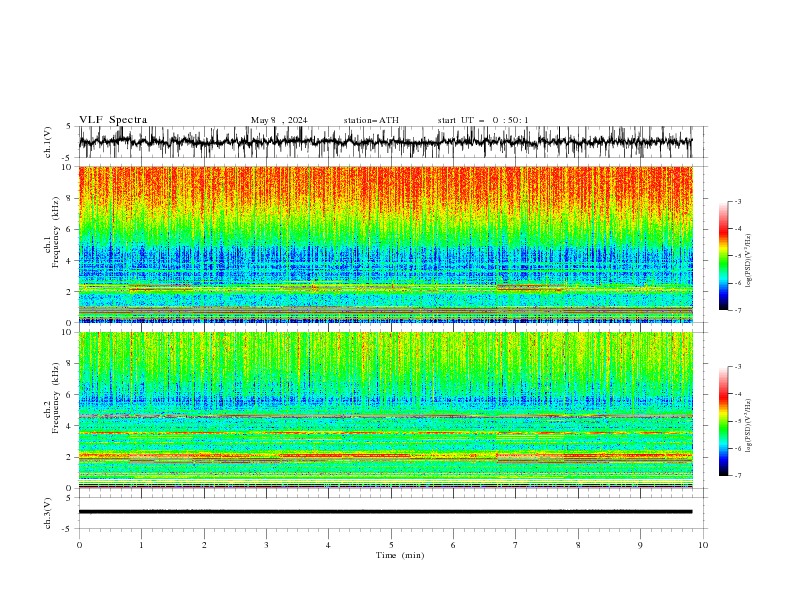Click the "8" kHz tick on ch.1 spectrogram
Screen dimensions: 792x612
coord(69,198)
